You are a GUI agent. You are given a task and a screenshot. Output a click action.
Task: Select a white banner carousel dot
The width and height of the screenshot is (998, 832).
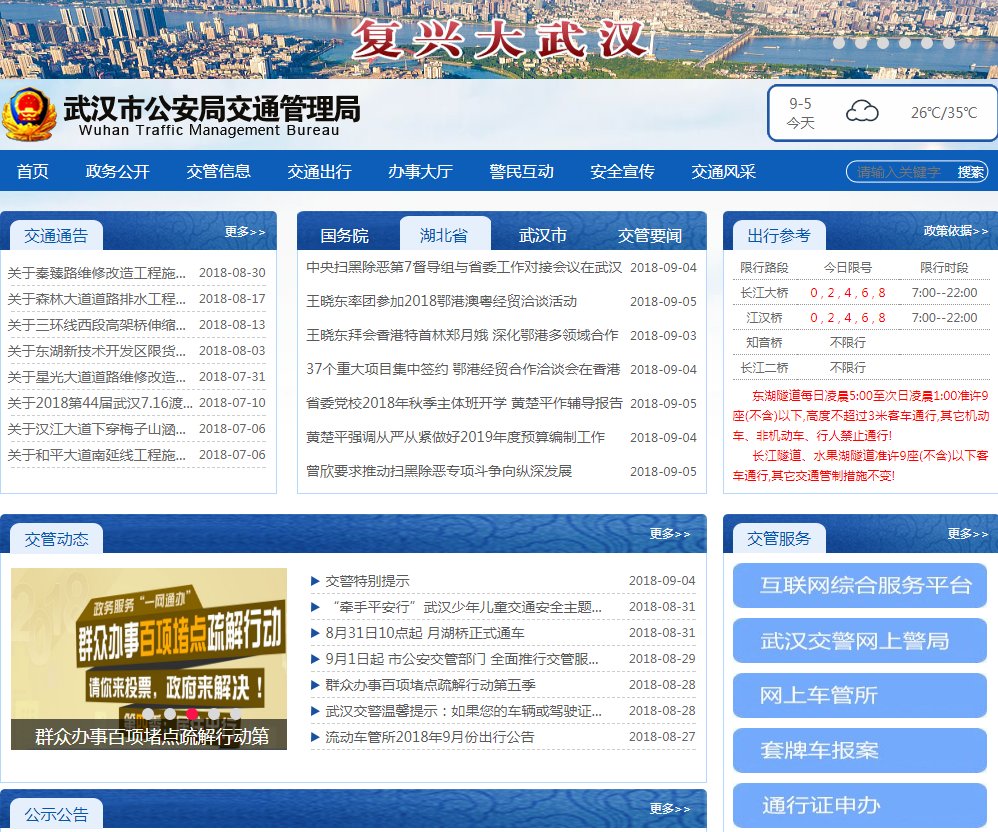[860, 43]
